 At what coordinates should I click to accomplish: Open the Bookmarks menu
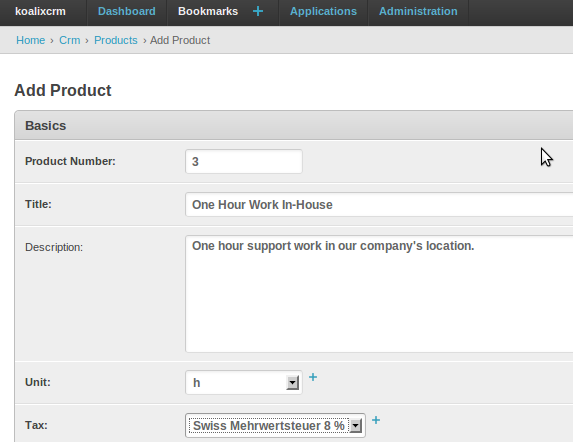(x=208, y=11)
